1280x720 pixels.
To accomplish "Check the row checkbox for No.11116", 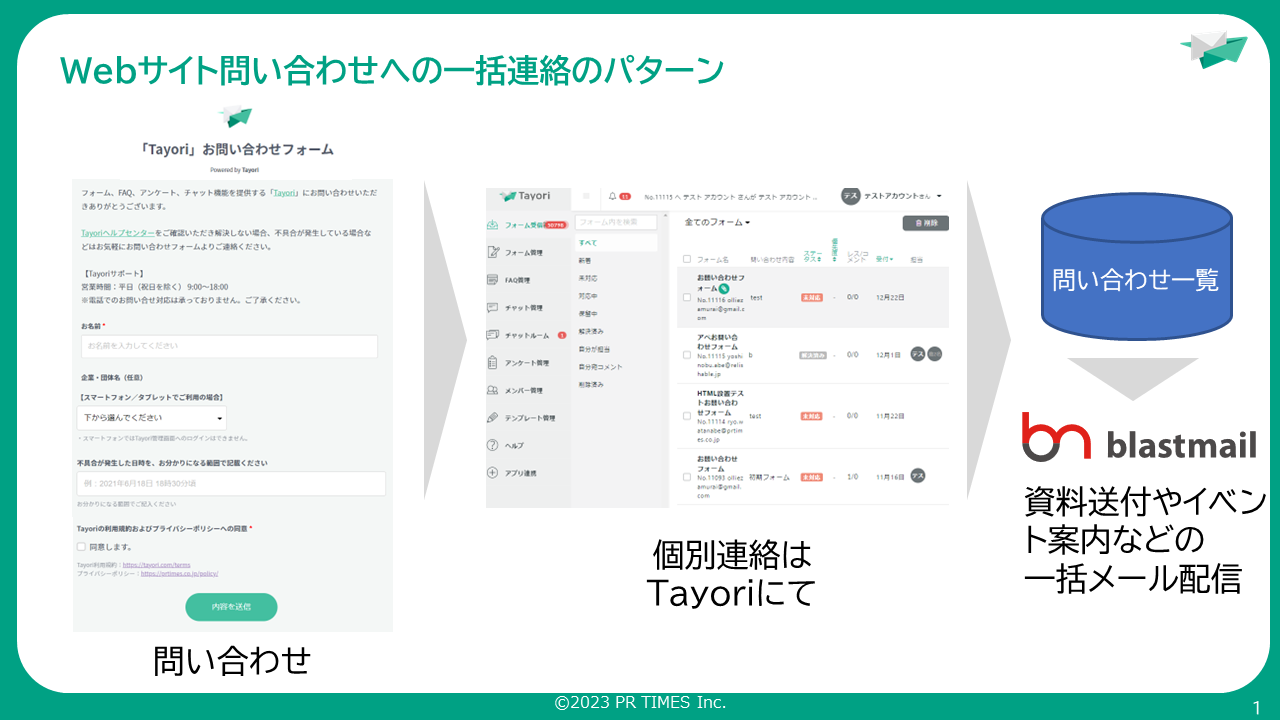I will [686, 297].
